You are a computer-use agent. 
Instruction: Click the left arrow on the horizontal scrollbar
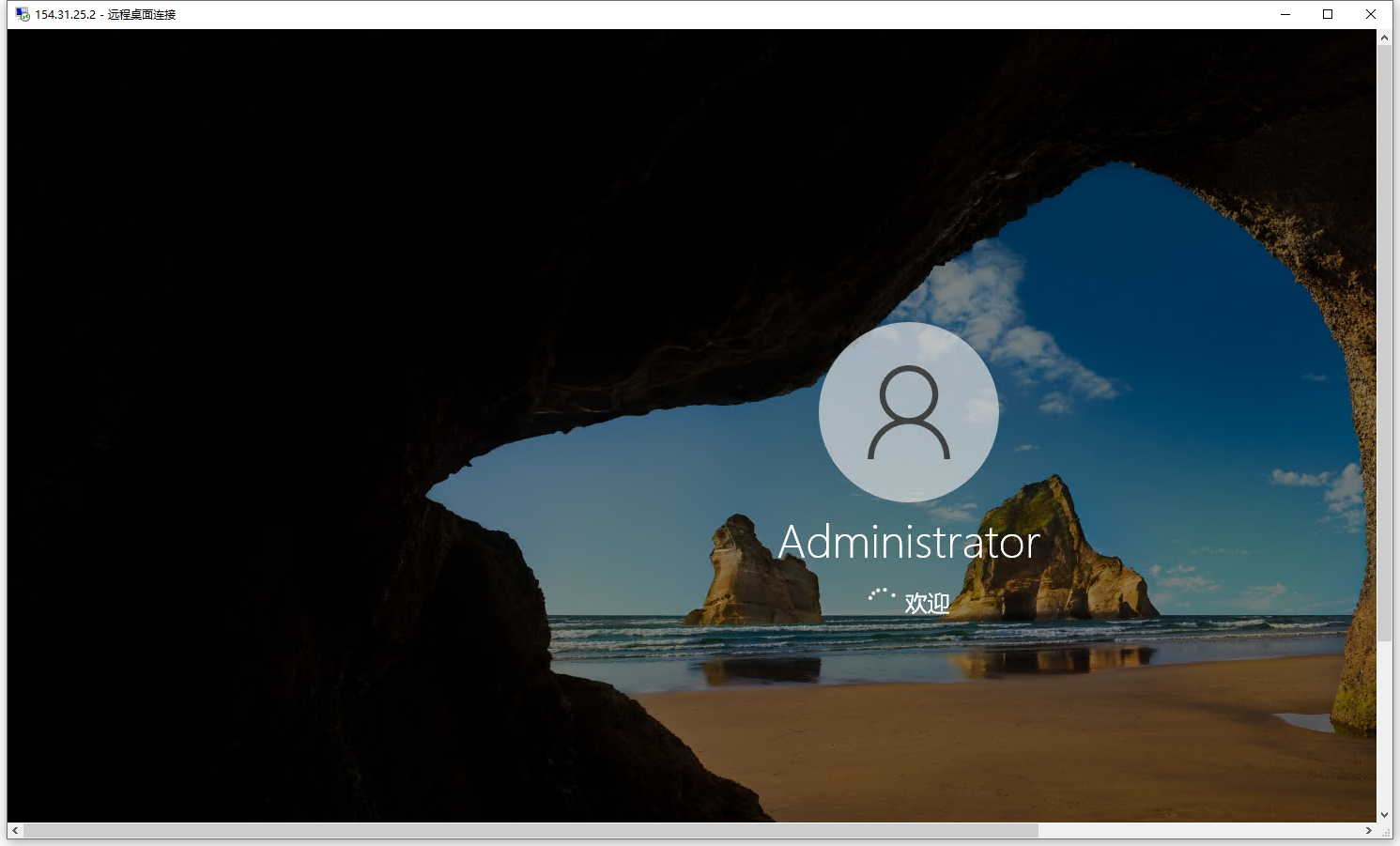(x=12, y=830)
